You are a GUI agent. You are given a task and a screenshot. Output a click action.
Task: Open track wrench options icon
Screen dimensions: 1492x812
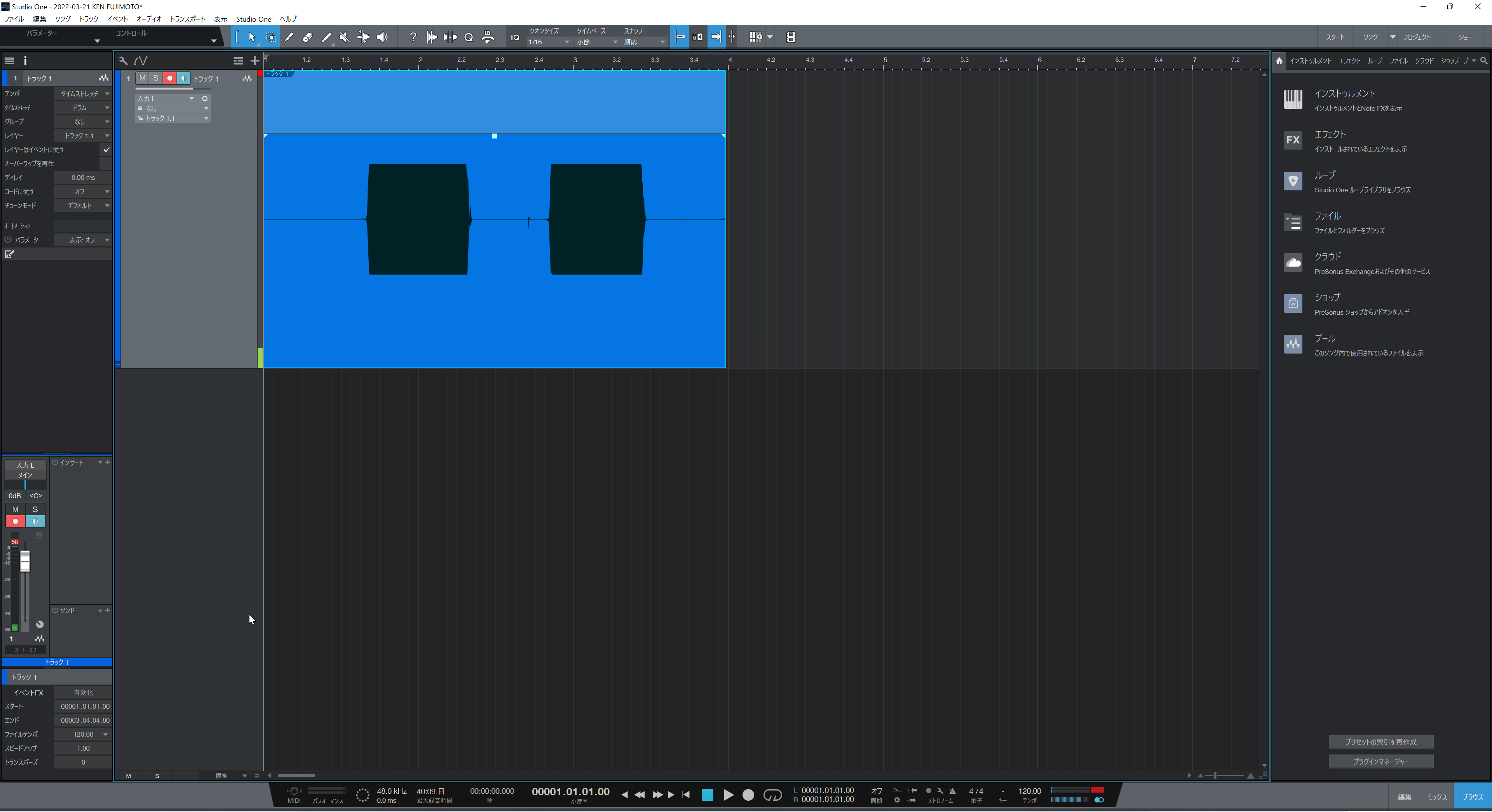123,60
